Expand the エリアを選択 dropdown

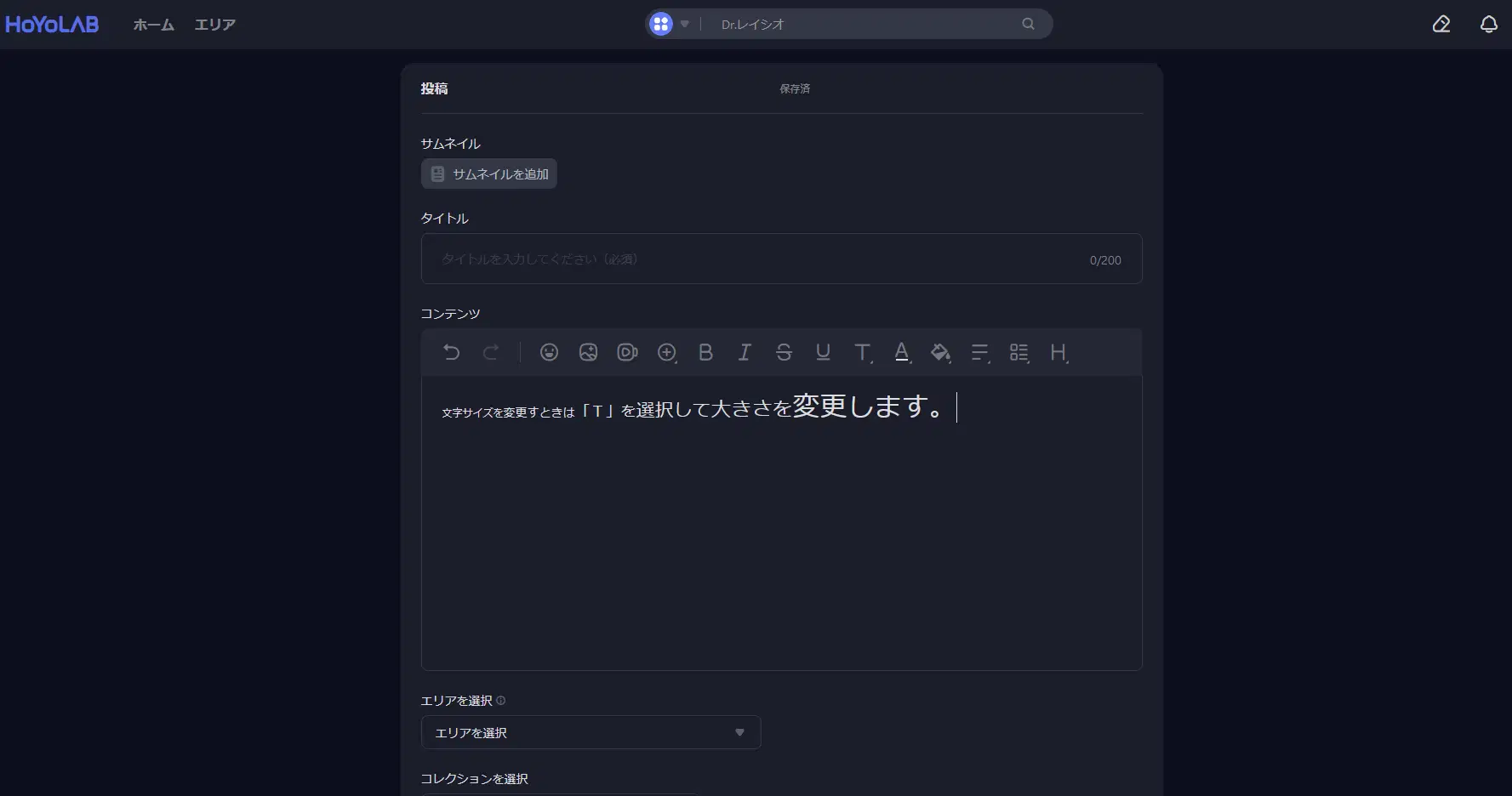click(591, 732)
